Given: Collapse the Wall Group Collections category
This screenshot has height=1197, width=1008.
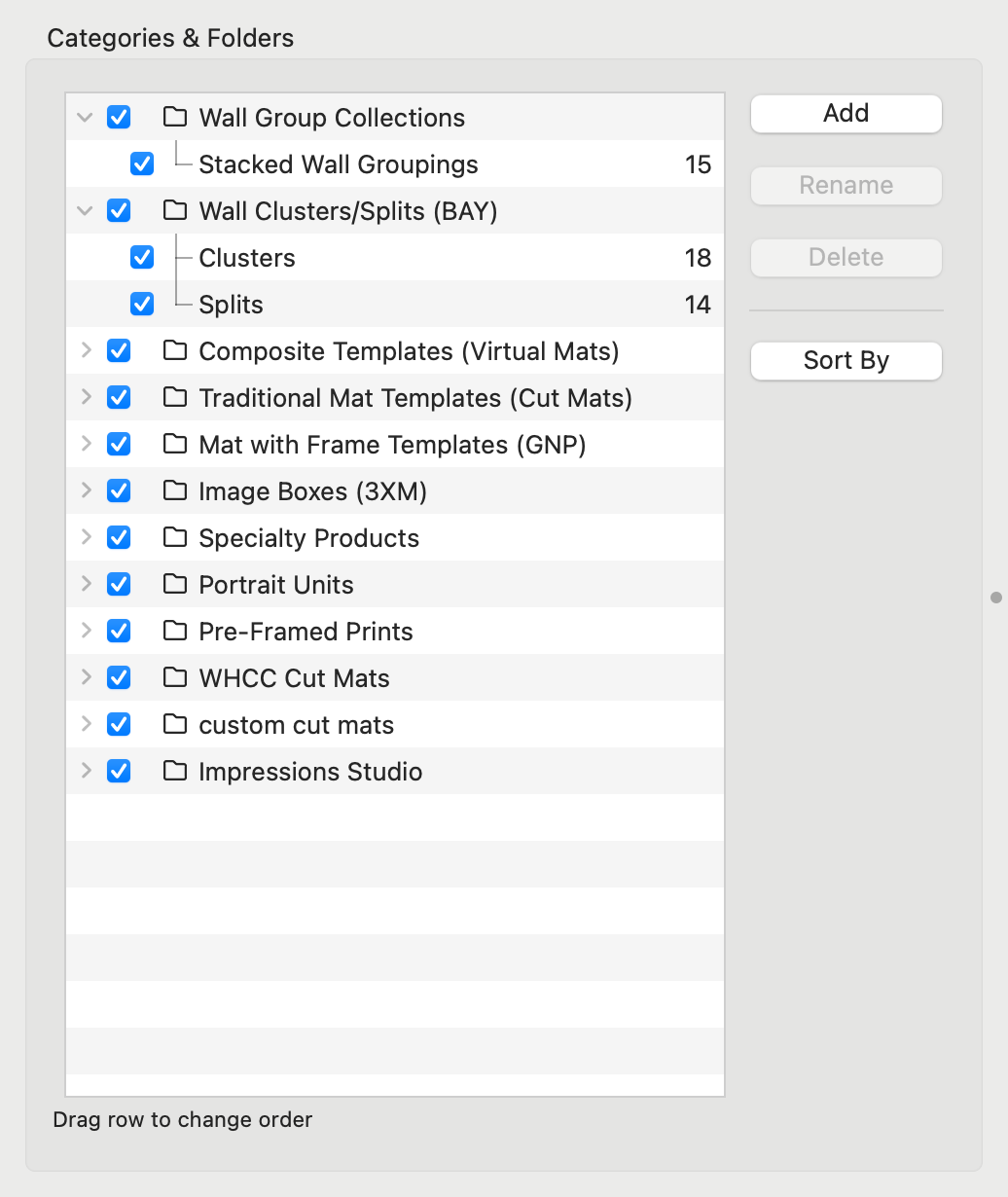Looking at the screenshot, I should pos(86,118).
